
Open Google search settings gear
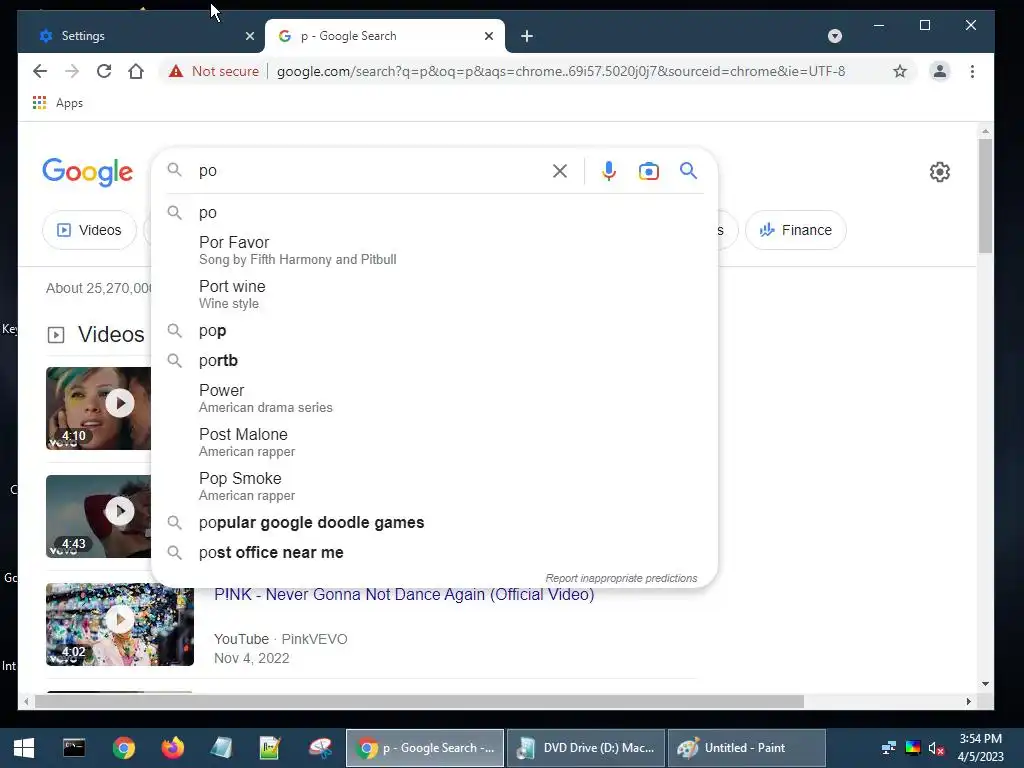(940, 172)
